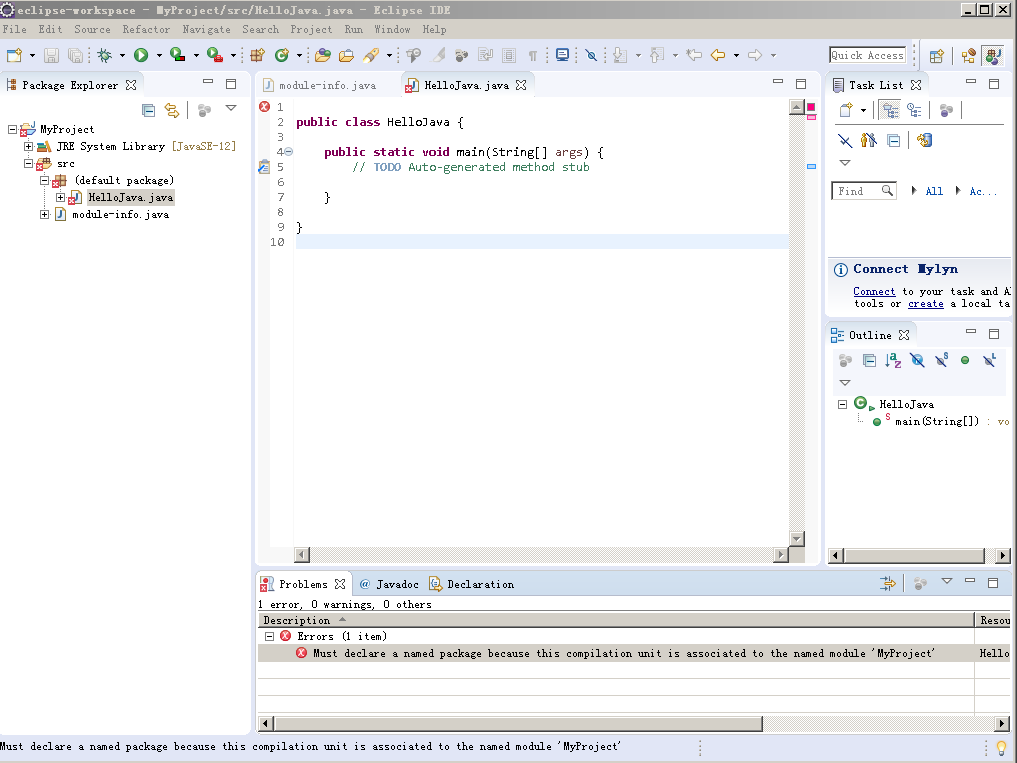Open the Package Explorer View Menu triangle
This screenshot has width=1017, height=763.
tap(231, 108)
